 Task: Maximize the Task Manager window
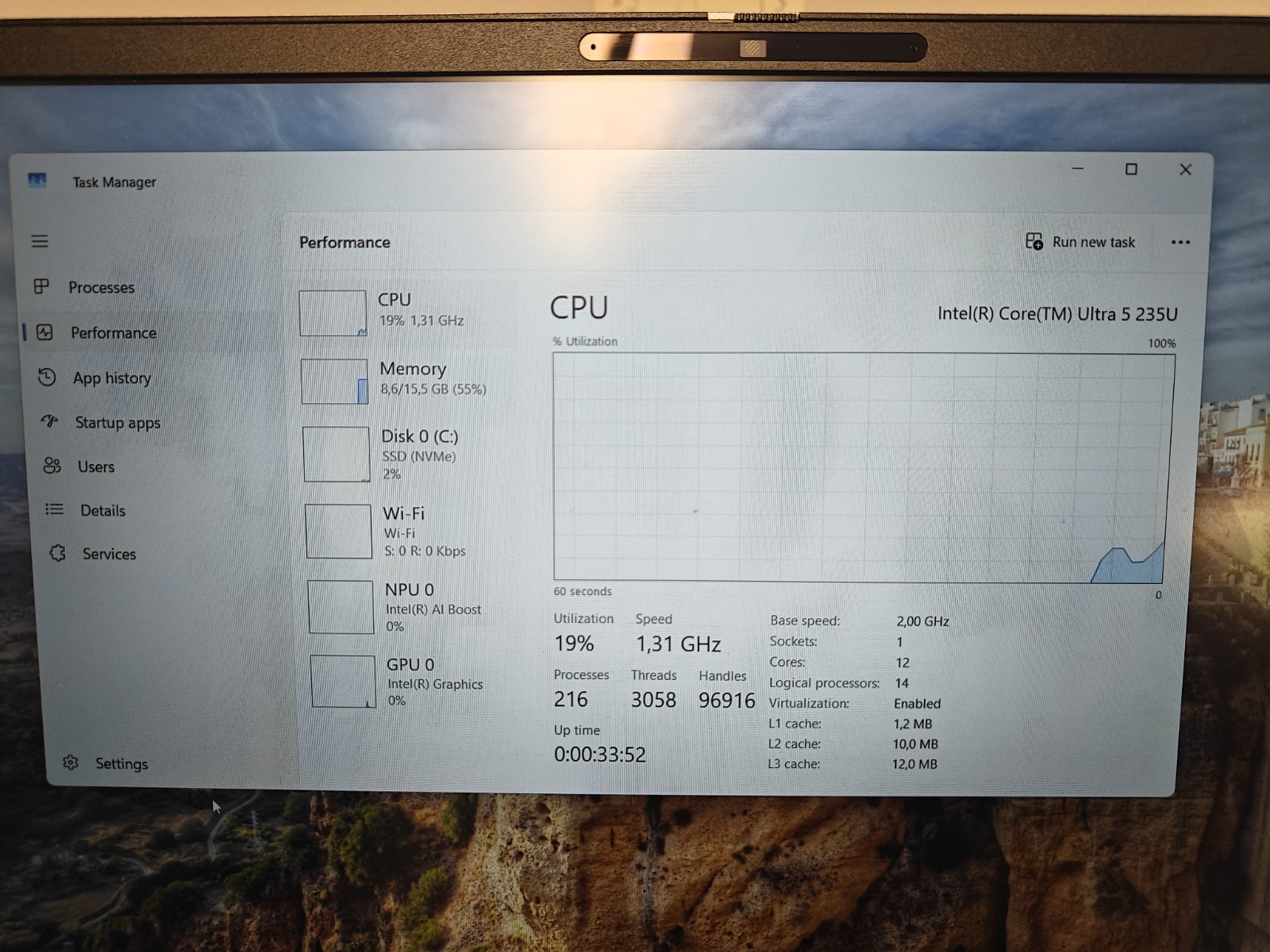point(1131,169)
